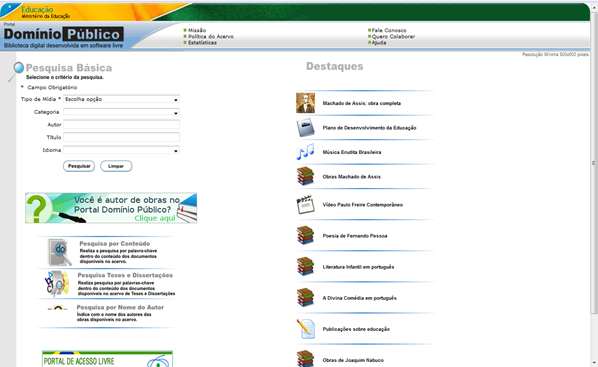The image size is (598, 367).
Task: Open the Pesquisa por Conteúdo link
Action: pyautogui.click(x=114, y=243)
